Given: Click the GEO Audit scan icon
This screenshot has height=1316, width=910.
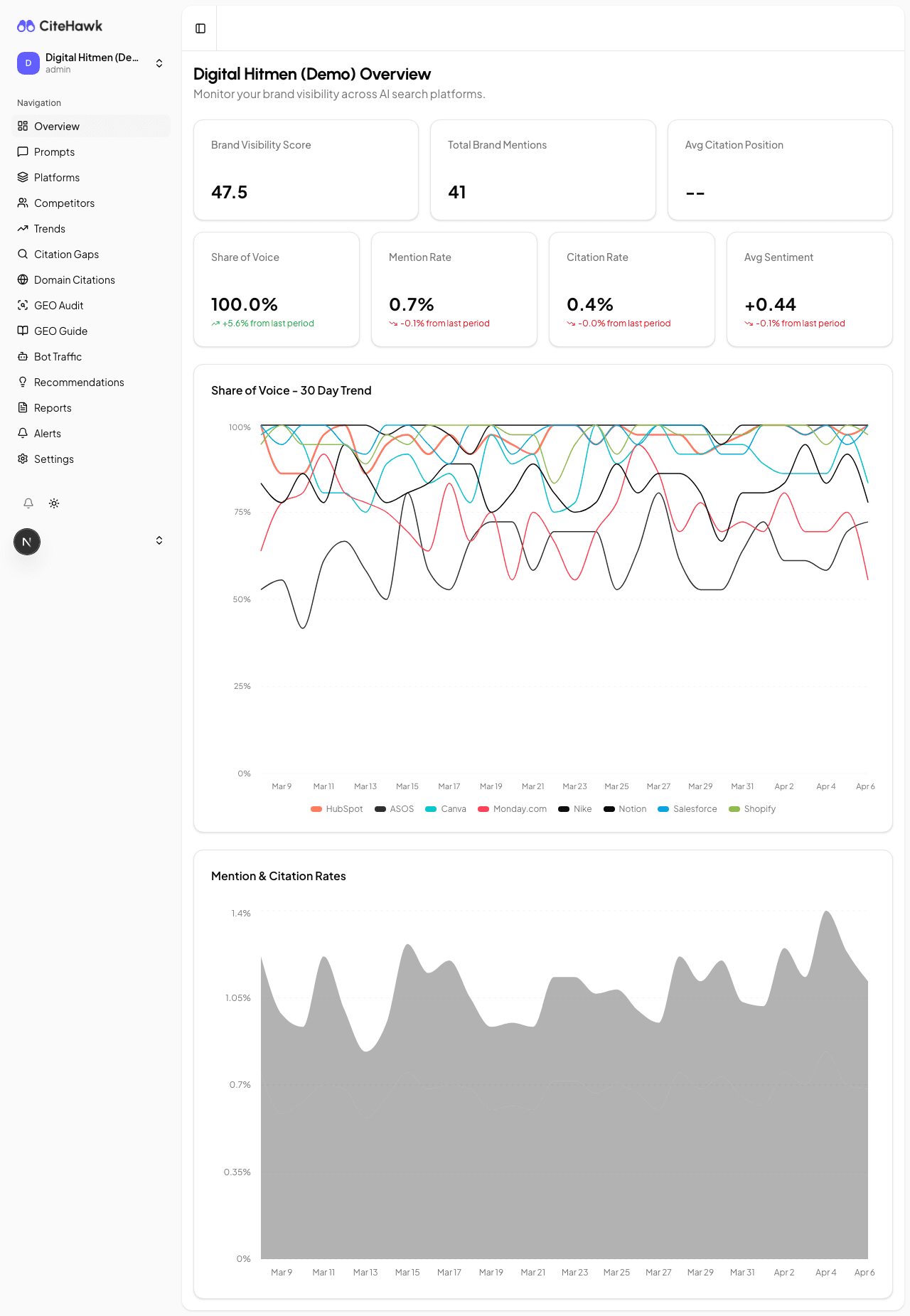Looking at the screenshot, I should pos(23,305).
